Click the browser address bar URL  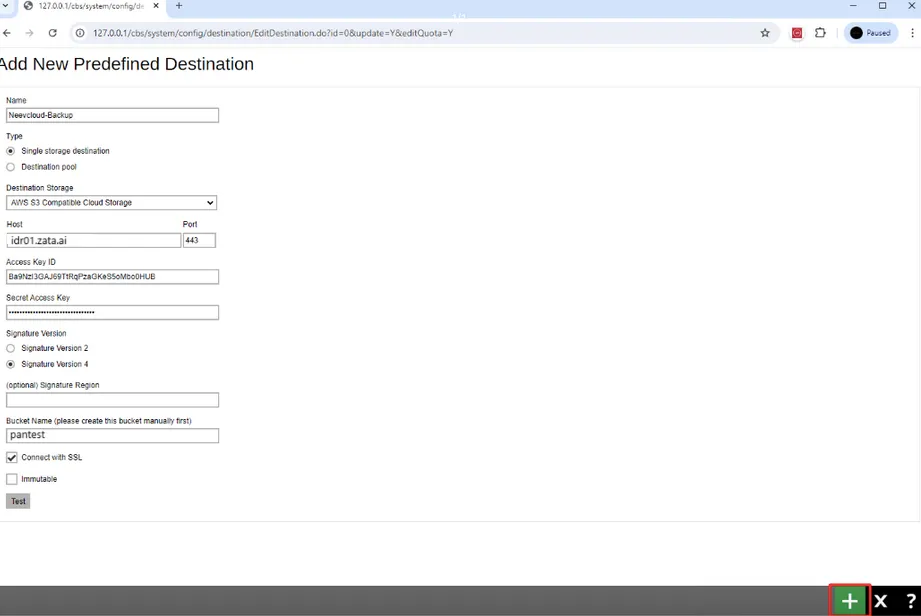273,33
